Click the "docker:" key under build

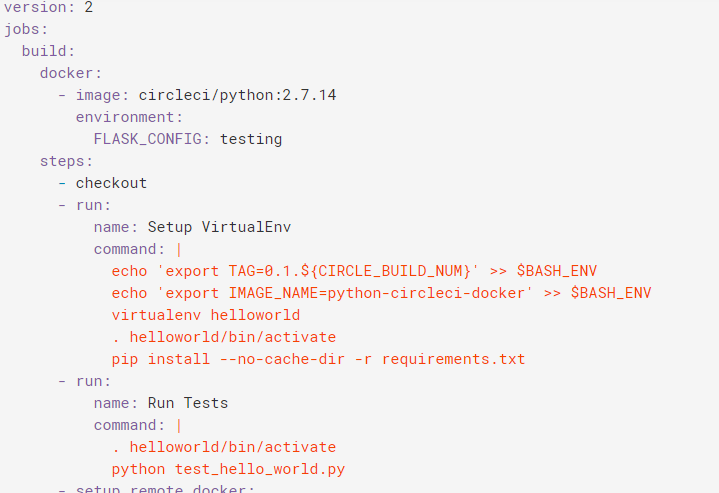[71, 73]
